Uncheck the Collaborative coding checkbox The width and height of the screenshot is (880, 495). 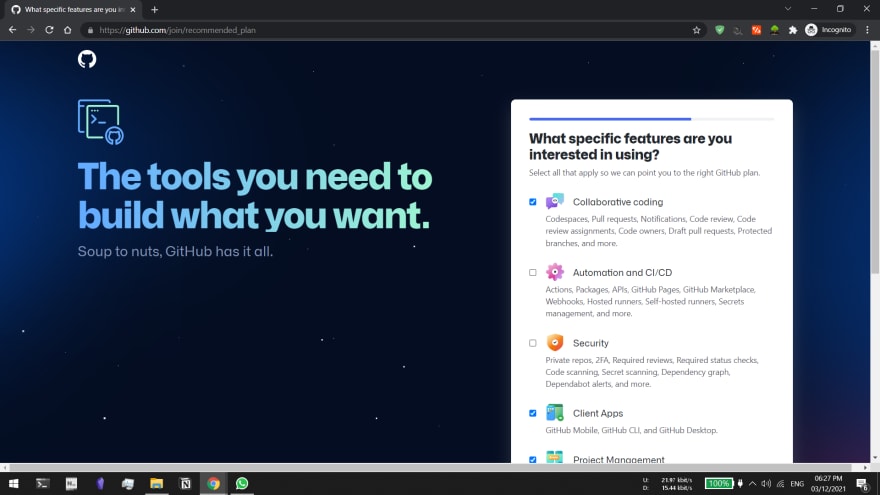coord(533,202)
